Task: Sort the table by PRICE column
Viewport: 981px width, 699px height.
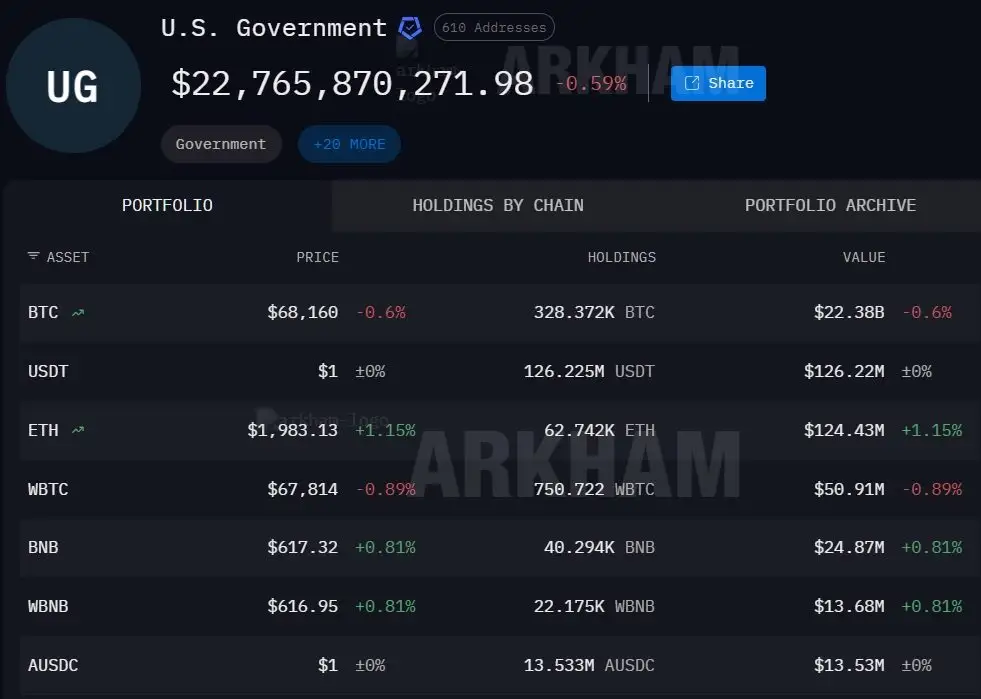Action: coord(317,257)
